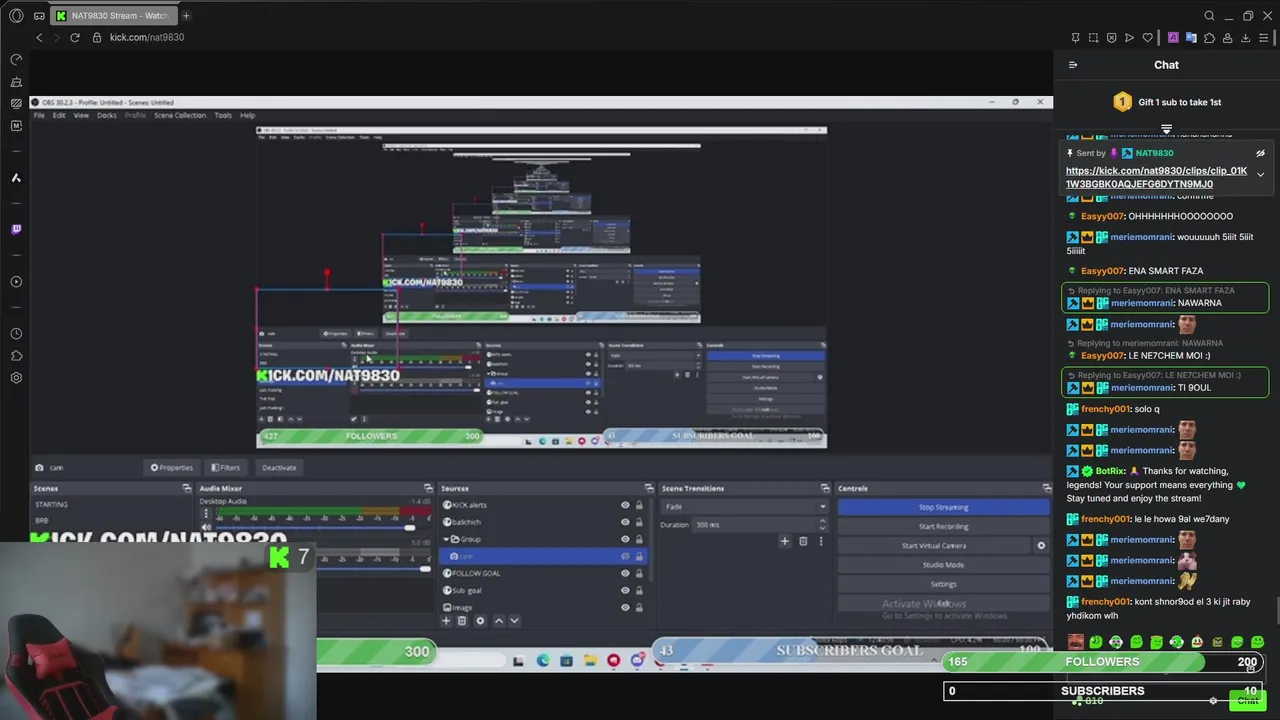This screenshot has width=1280, height=720.
Task: Open sidebar settings gear in Opera
Action: tap(16, 378)
